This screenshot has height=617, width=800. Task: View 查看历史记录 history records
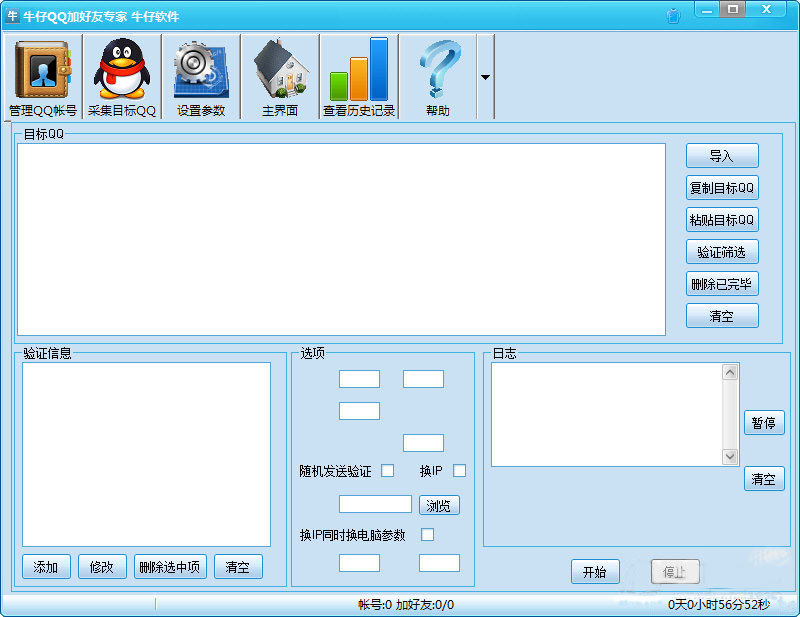(x=359, y=70)
